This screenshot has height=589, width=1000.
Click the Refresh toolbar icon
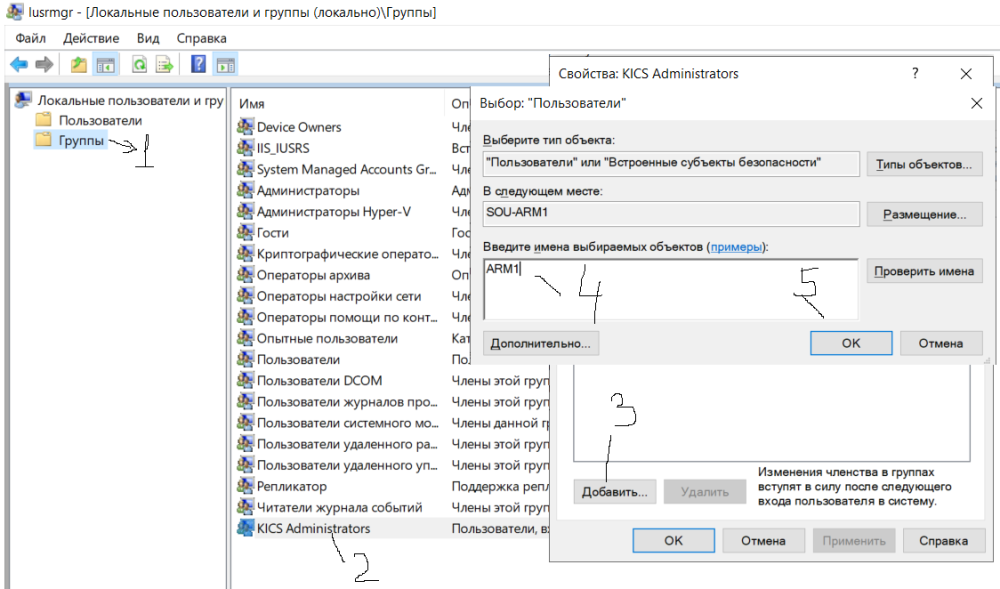[x=139, y=64]
